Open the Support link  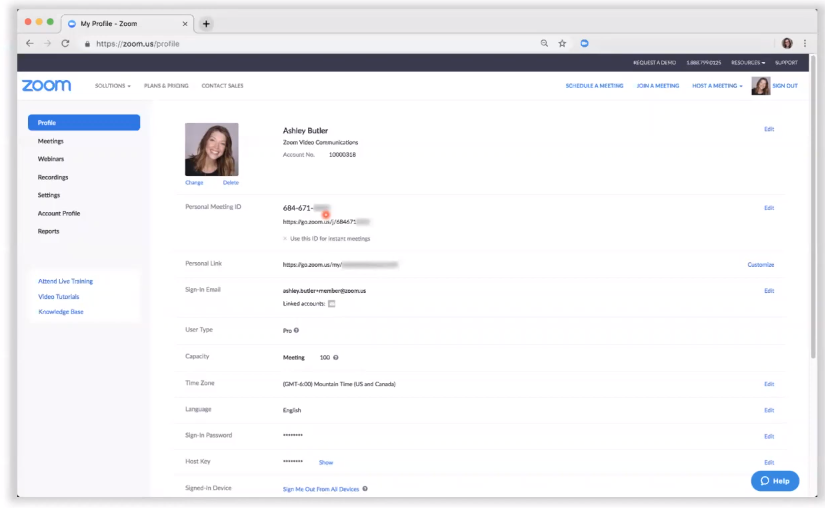click(786, 63)
